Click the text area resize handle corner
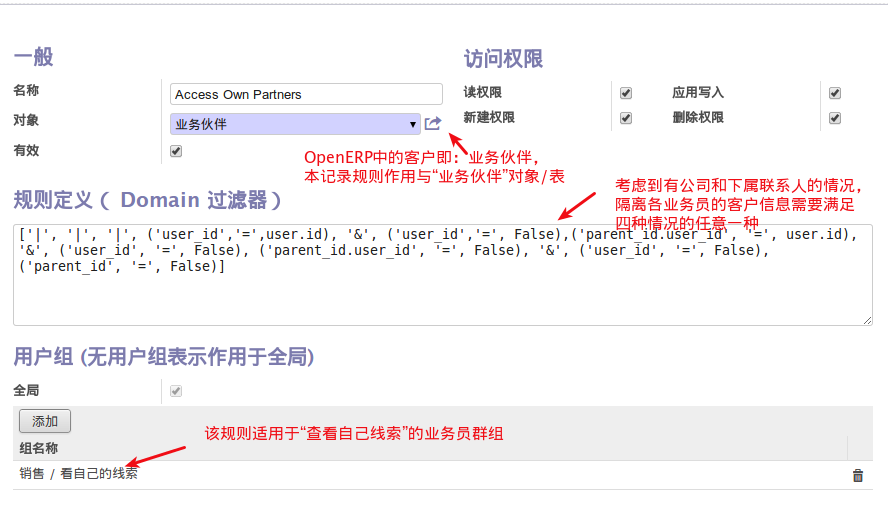Viewport: 890px width, 506px height. (x=867, y=319)
